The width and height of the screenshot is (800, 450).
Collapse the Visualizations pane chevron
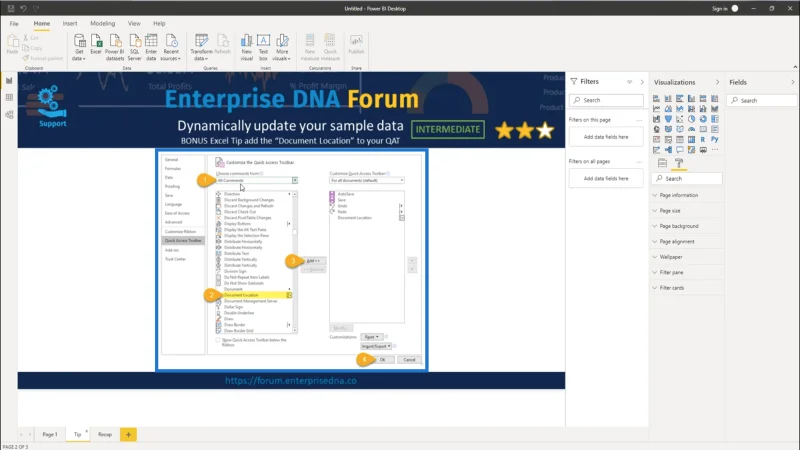[x=717, y=82]
